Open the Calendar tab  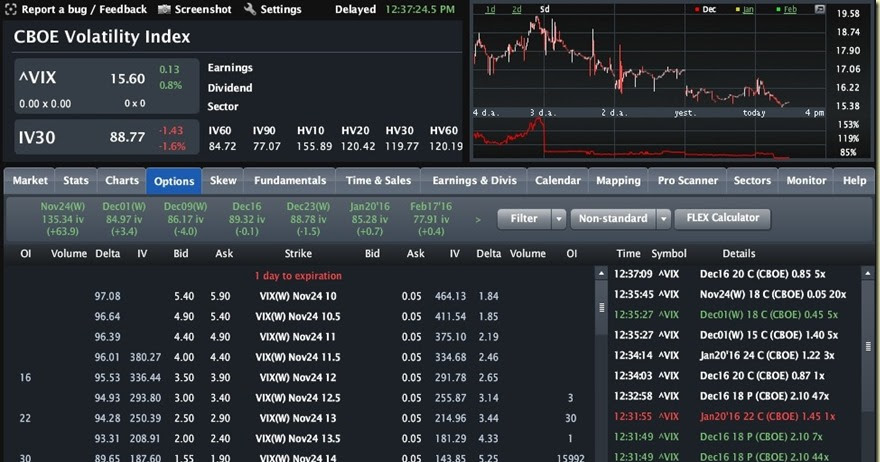(x=558, y=181)
